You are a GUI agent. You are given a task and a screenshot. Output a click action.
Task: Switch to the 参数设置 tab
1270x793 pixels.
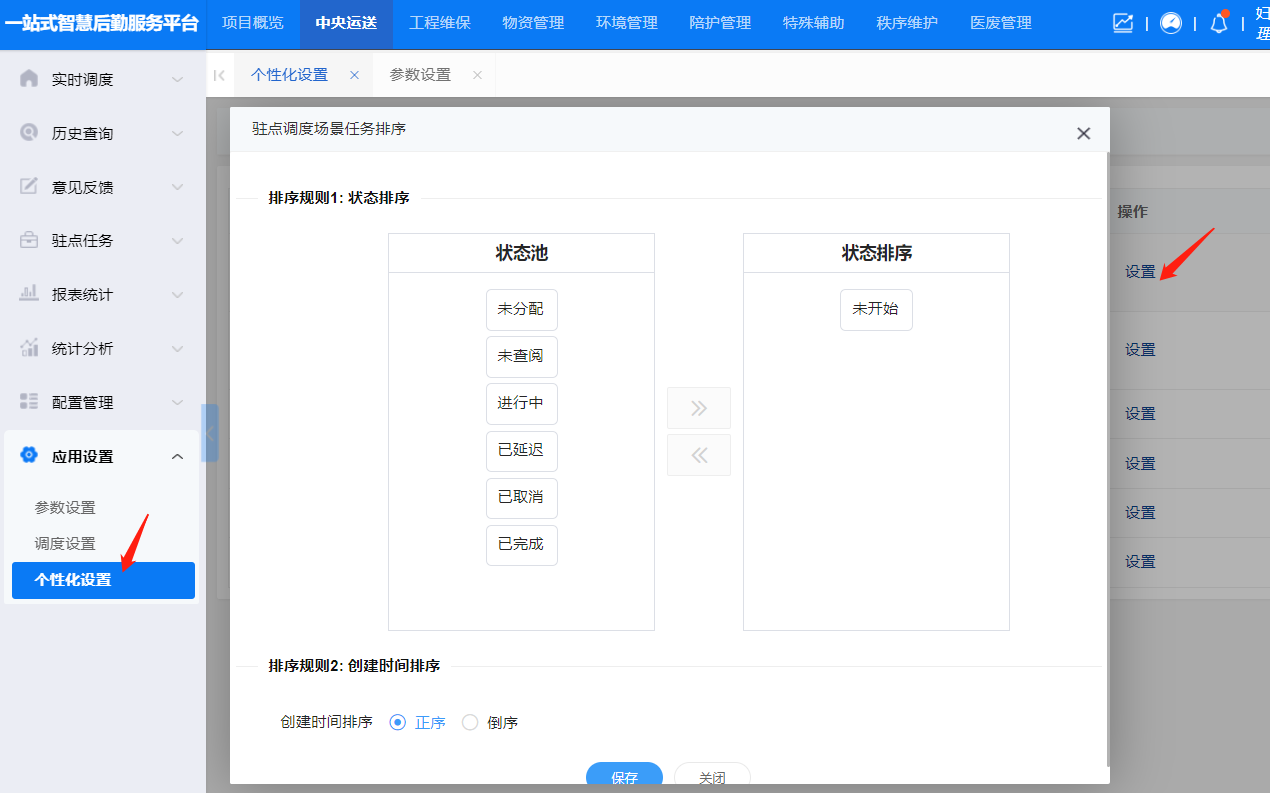click(420, 75)
